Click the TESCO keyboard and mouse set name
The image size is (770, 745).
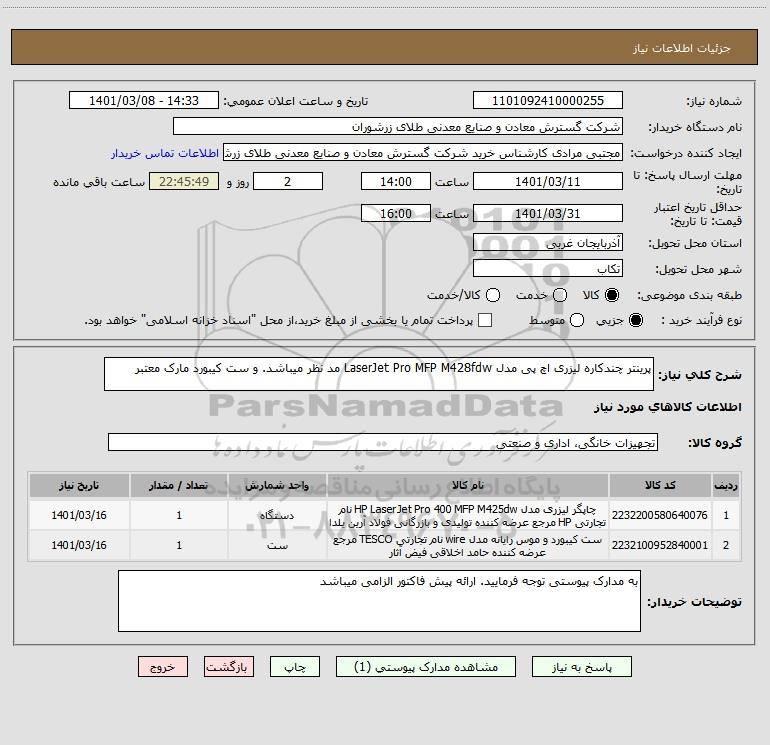(x=468, y=546)
